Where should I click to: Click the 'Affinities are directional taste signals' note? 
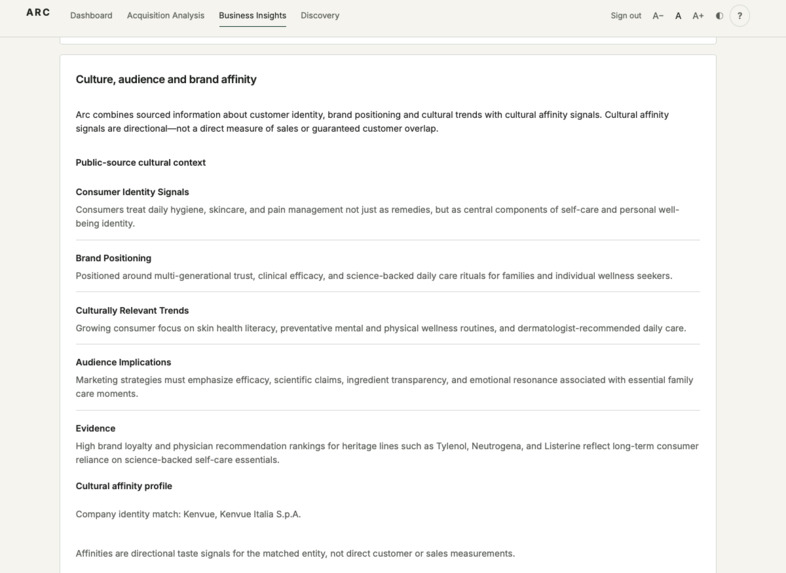pyautogui.click(x=295, y=553)
